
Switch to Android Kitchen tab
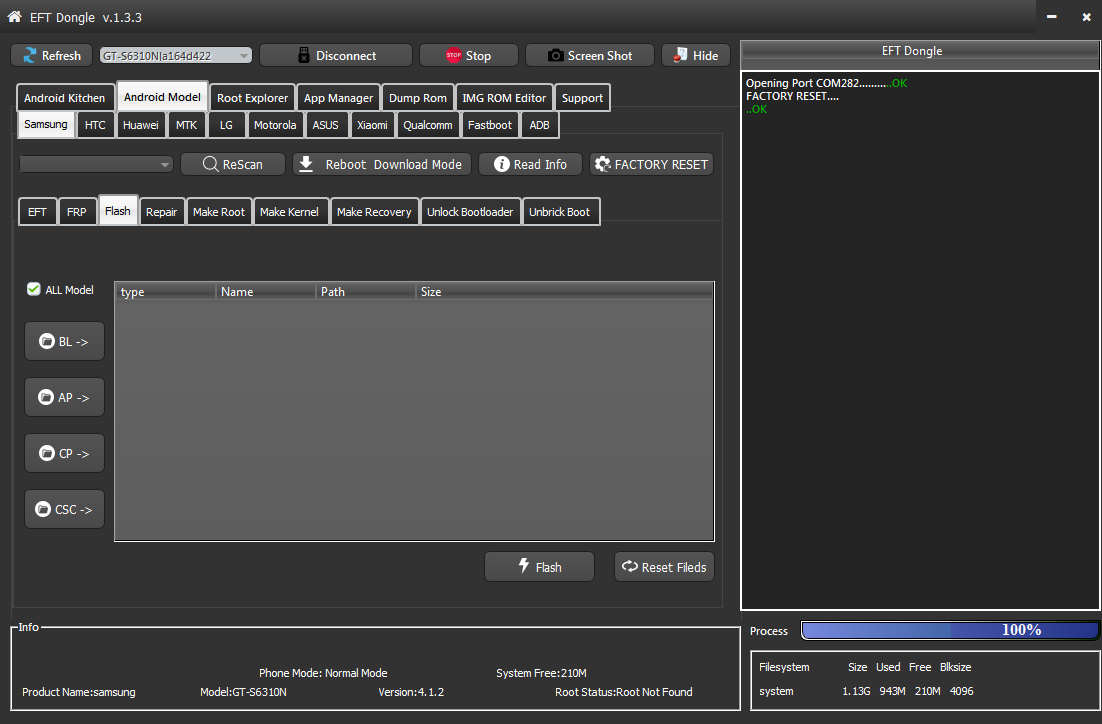[65, 98]
